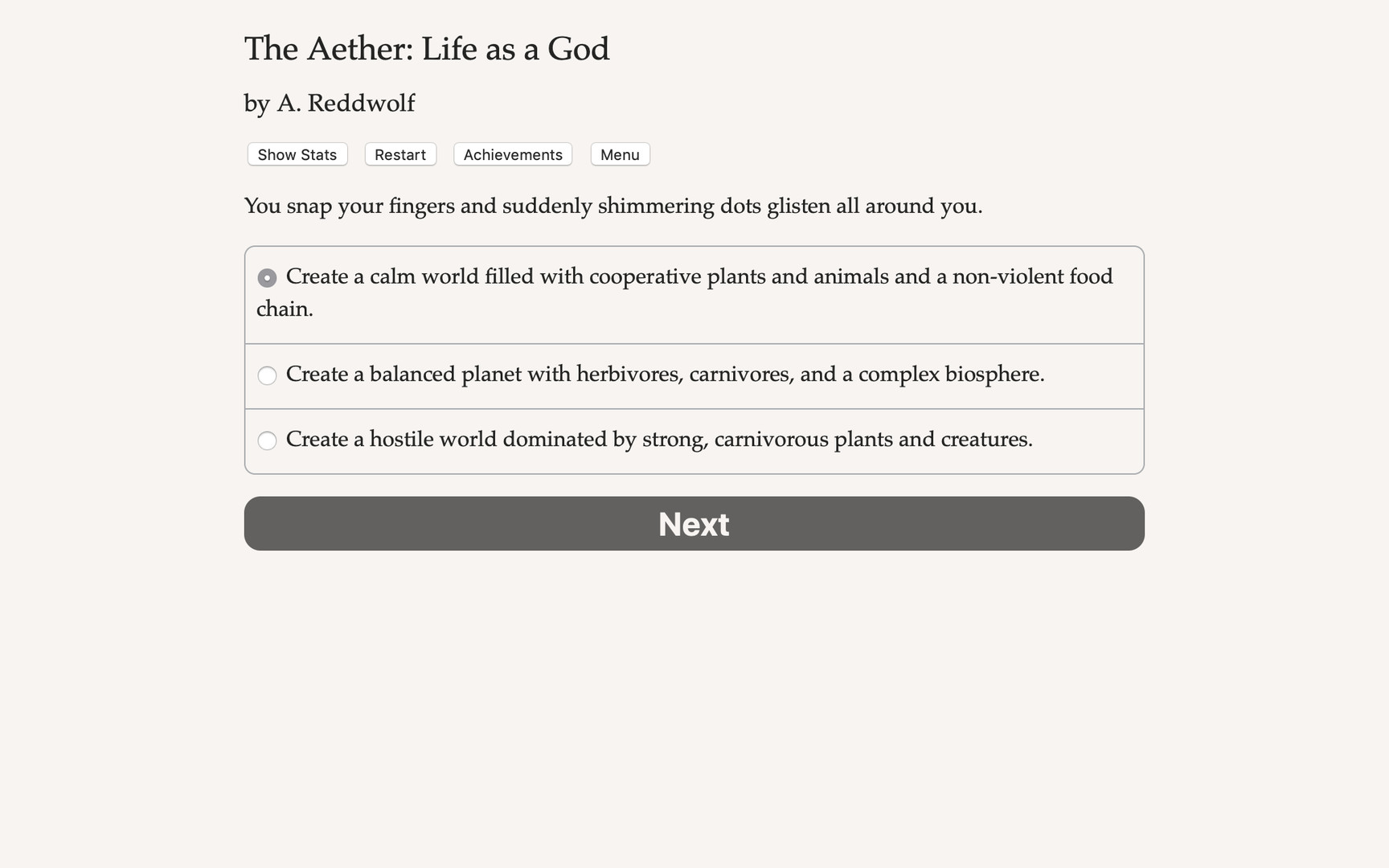Click the author name A. Reddwolf

coord(328,103)
